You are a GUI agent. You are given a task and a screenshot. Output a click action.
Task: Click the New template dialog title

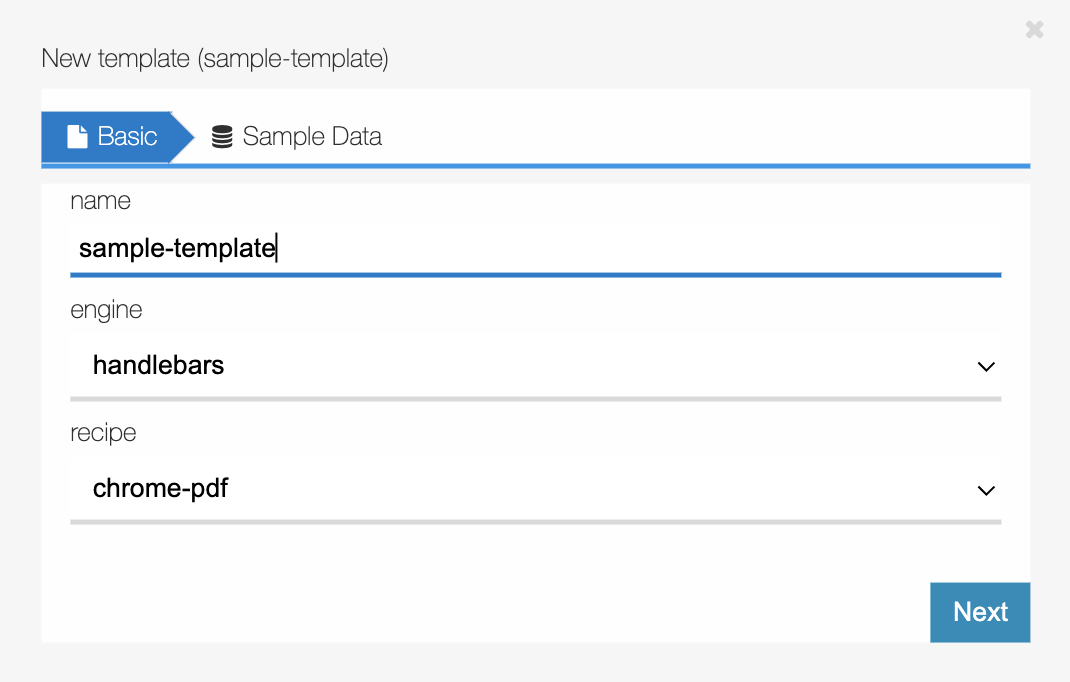coord(215,59)
